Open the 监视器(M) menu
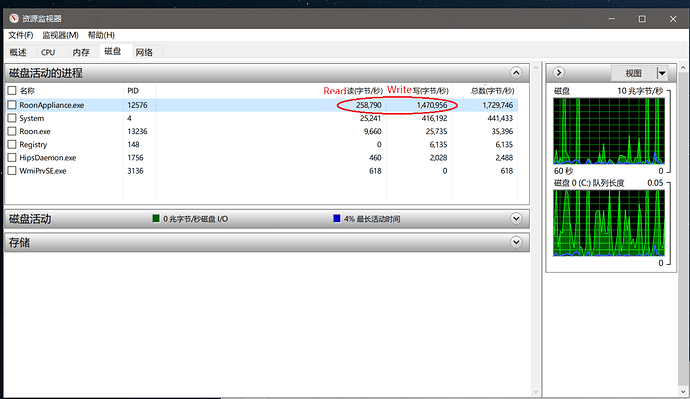This screenshot has height=399, width=690. click(60, 35)
